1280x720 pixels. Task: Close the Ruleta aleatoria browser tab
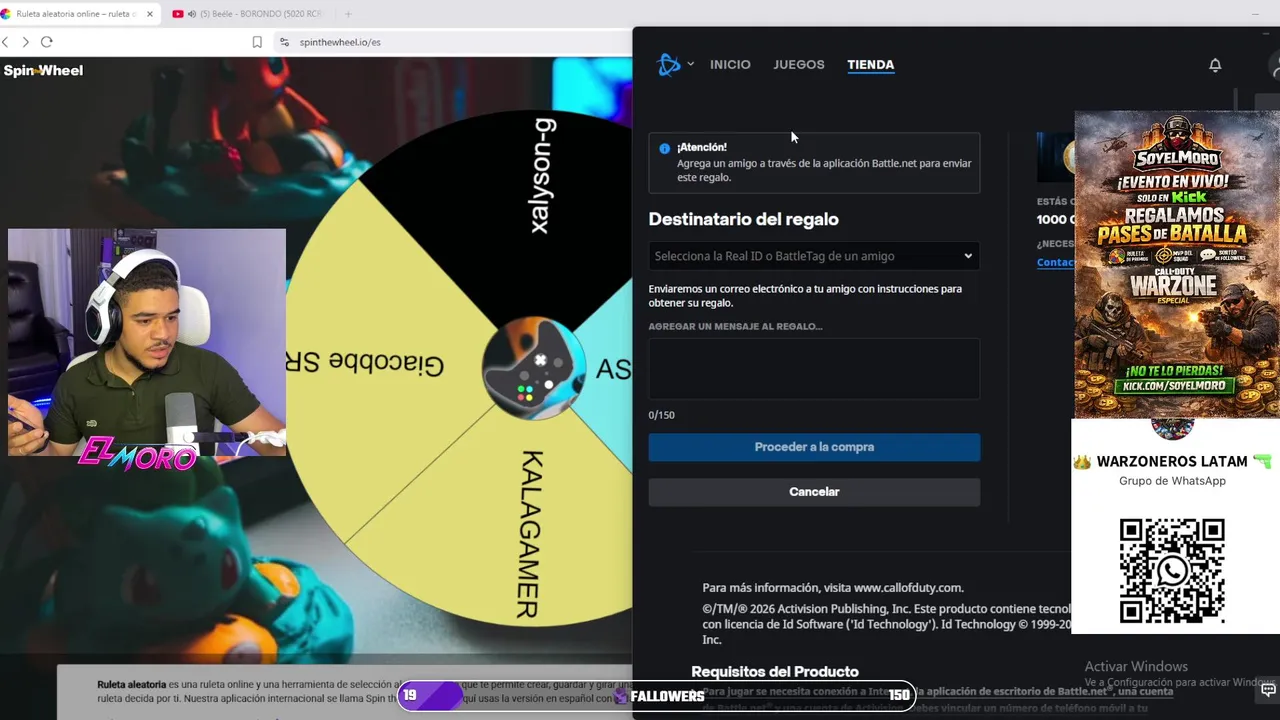[150, 14]
